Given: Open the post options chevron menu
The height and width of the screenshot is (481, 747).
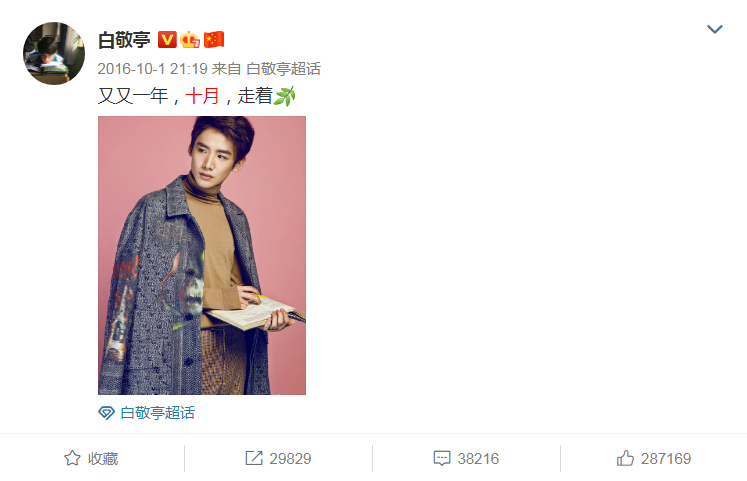Looking at the screenshot, I should tap(714, 30).
